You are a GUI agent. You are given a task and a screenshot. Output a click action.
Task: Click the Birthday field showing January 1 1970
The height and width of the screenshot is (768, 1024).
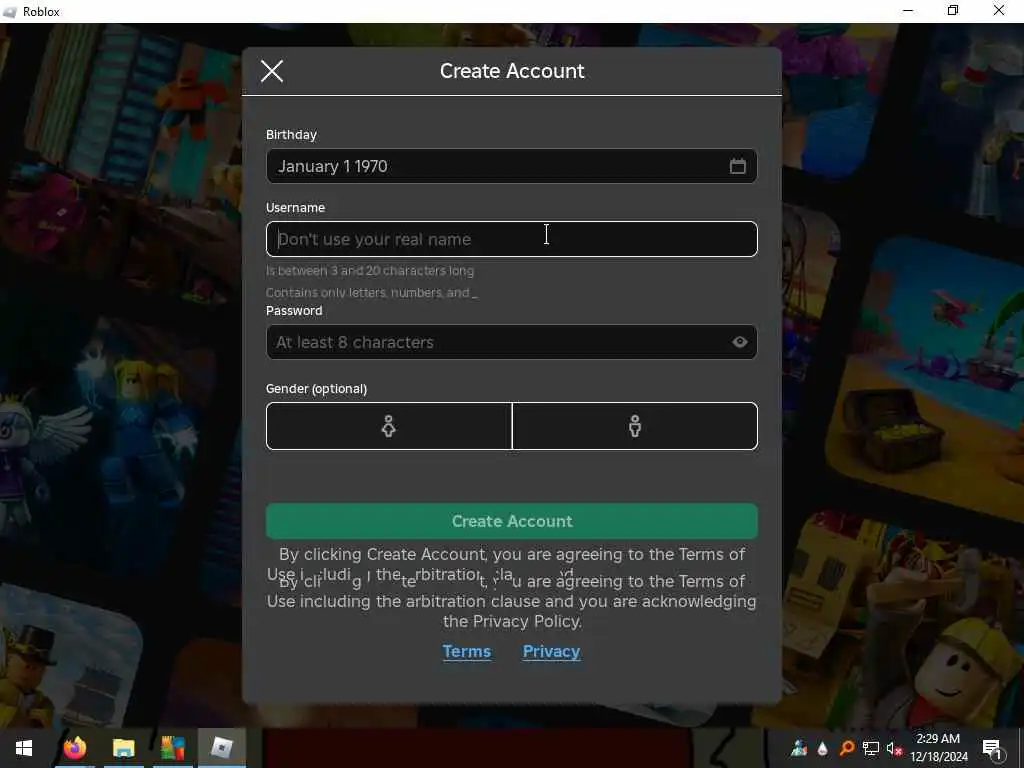pyautogui.click(x=511, y=166)
